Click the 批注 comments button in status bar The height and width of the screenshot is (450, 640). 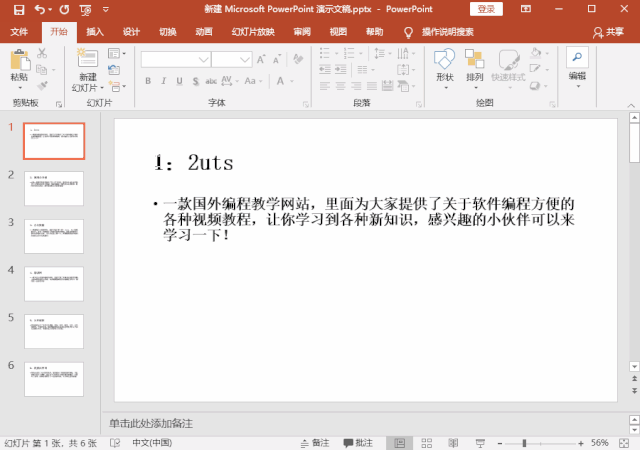coord(358,443)
